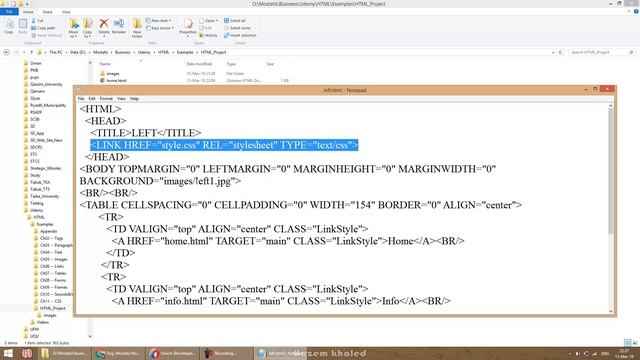640x360 pixels.
Task: Switch to the View ribbon tab
Action: (x=66, y=12)
